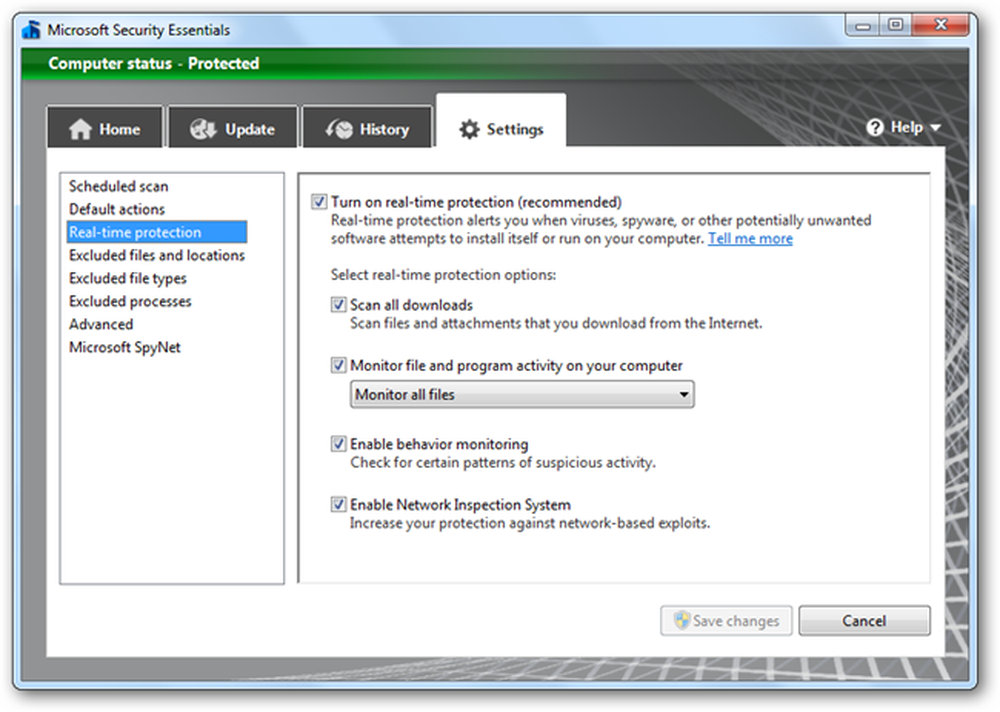Open Excluded processes settings
The height and width of the screenshot is (712, 1000).
130,301
